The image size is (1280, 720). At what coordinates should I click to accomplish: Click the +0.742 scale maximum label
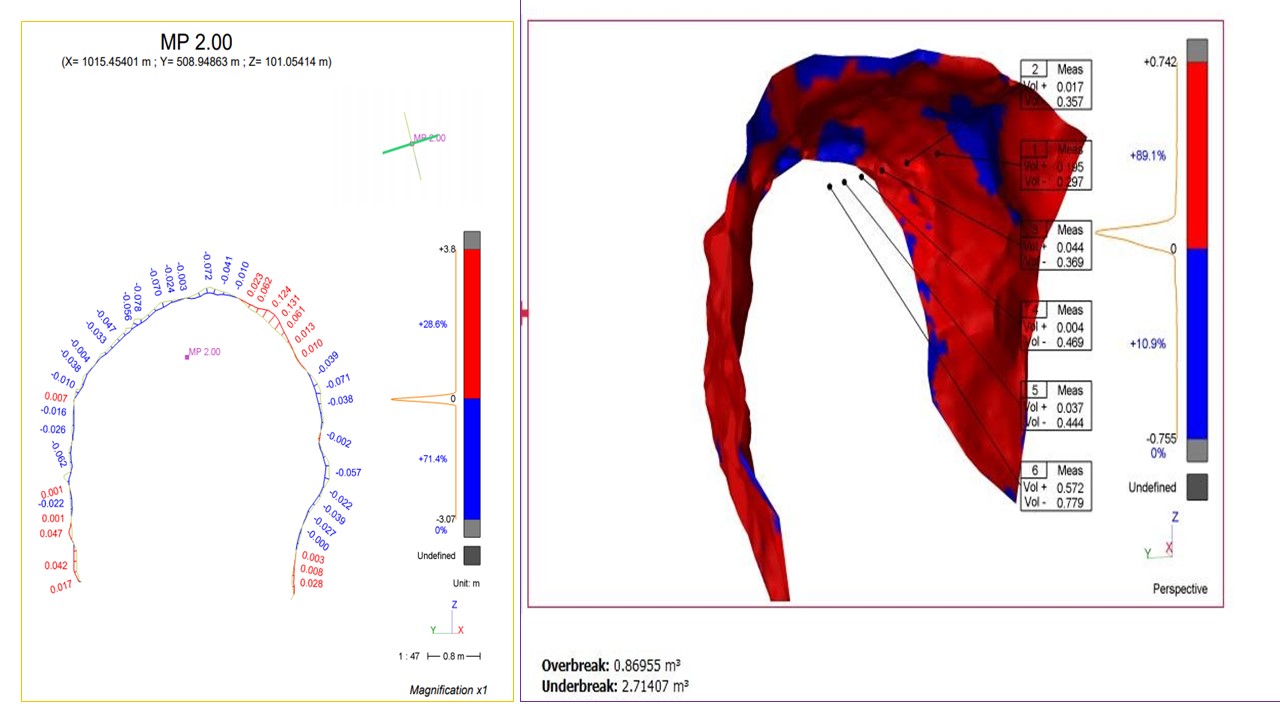pyautogui.click(x=1160, y=62)
